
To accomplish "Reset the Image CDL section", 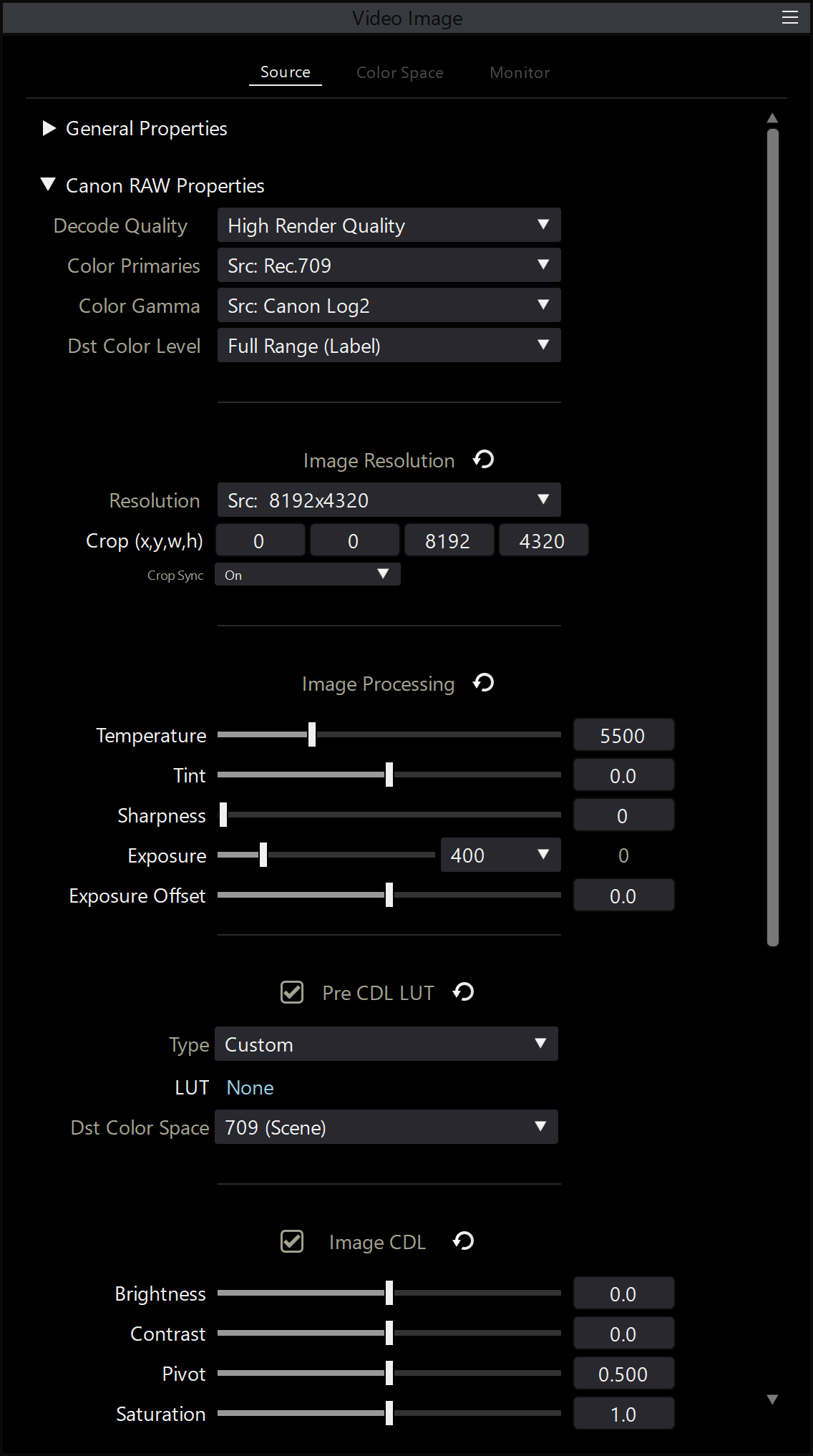I will tap(464, 1241).
